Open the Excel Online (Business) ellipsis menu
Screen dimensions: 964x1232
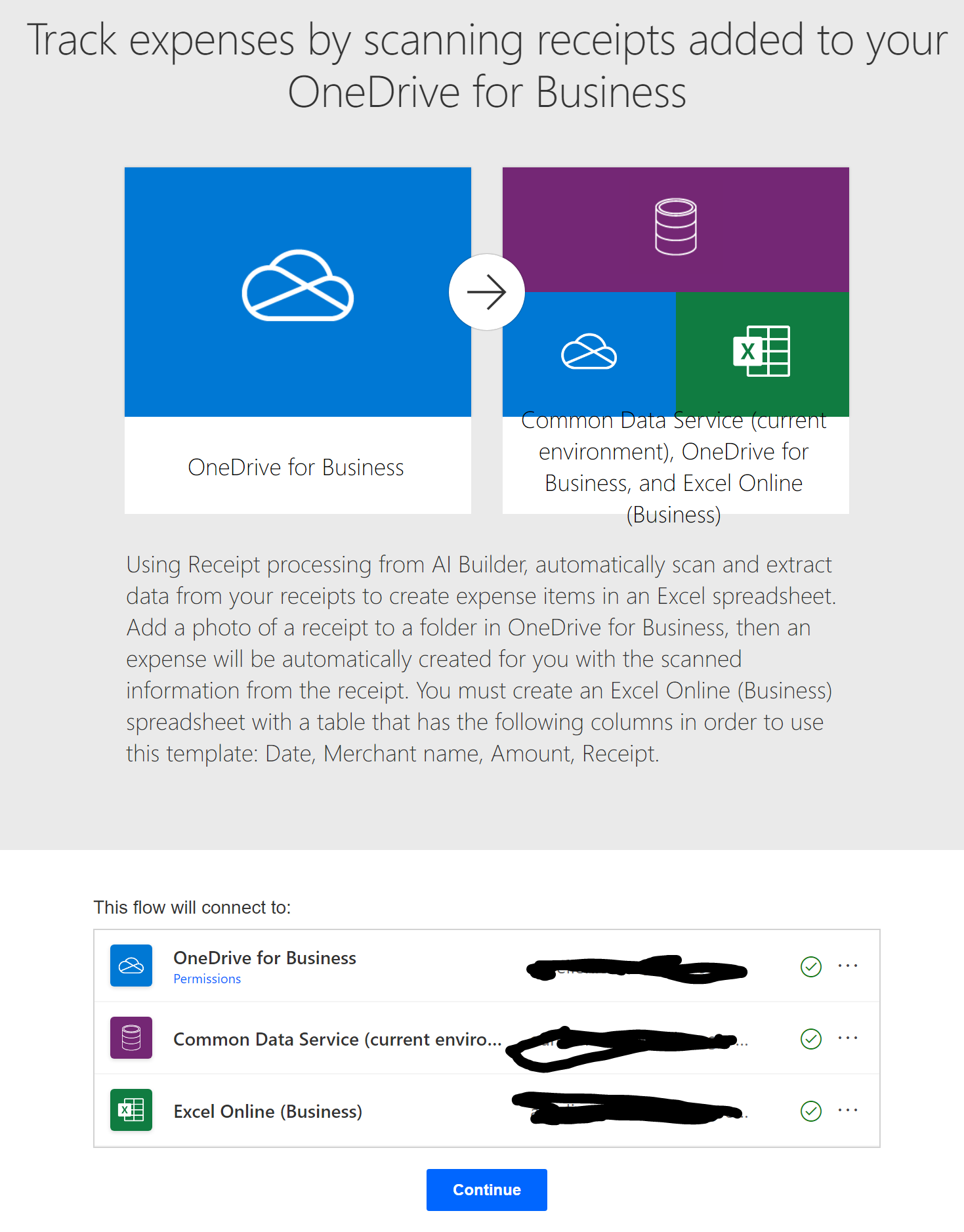(848, 1110)
